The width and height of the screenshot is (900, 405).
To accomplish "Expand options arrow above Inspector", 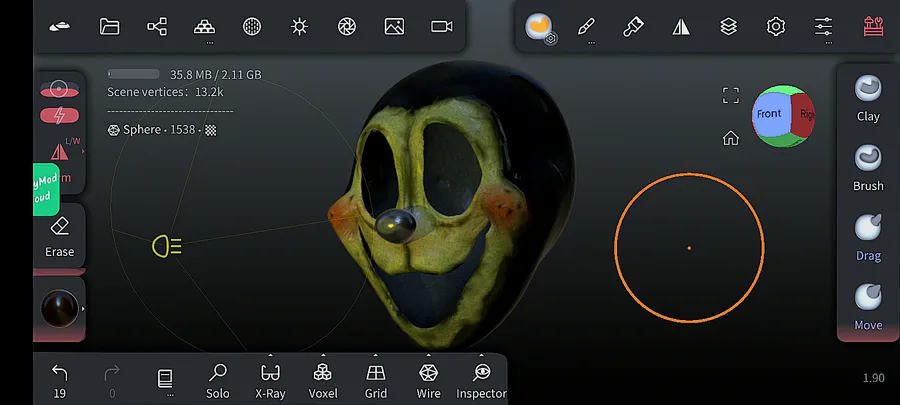I will coord(481,355).
